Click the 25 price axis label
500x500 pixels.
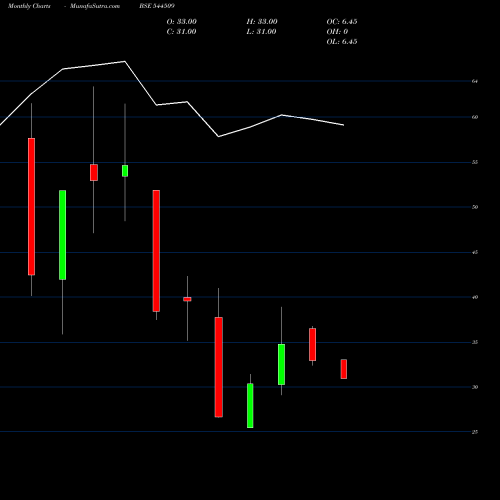point(475,432)
